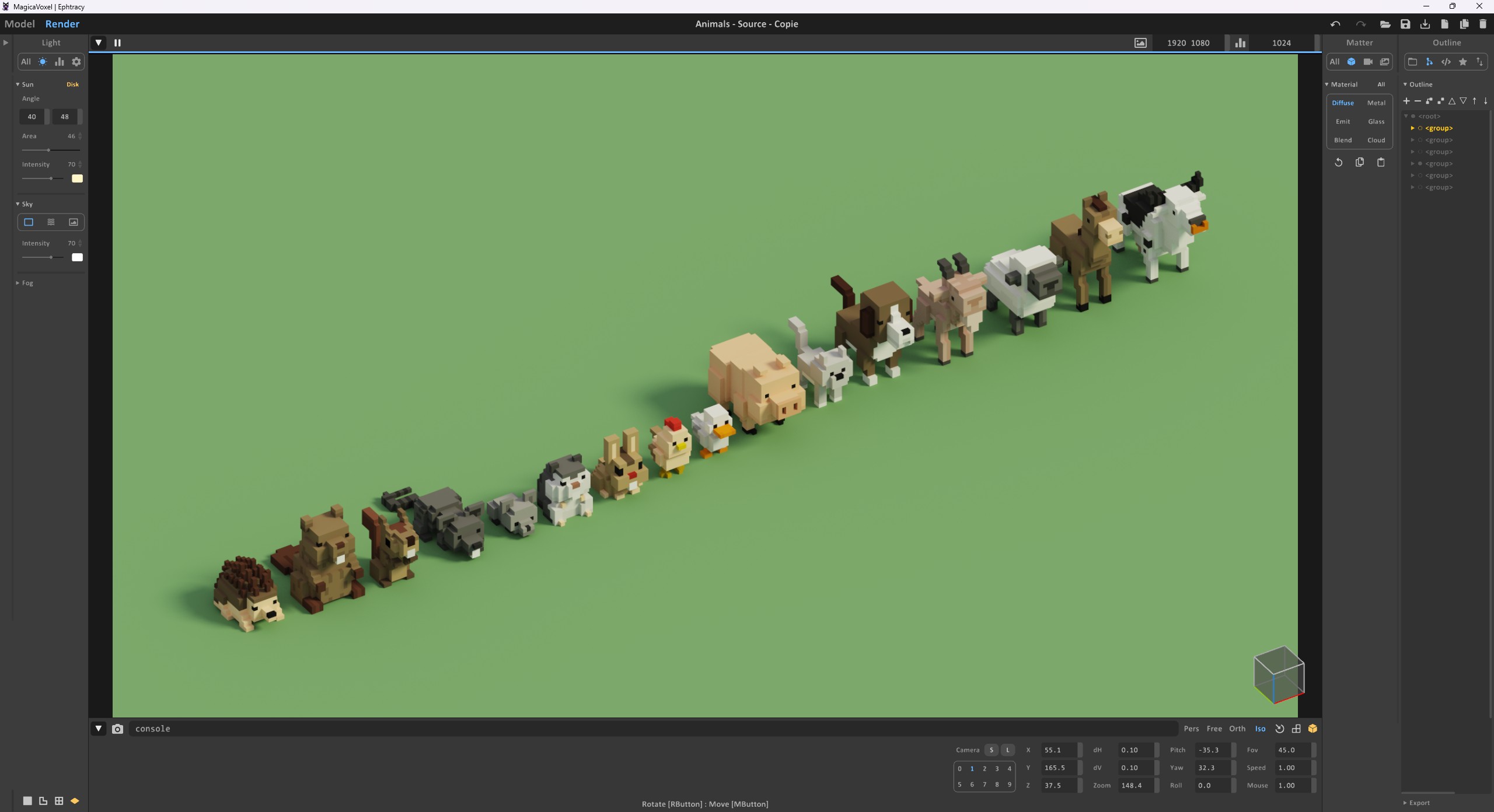The image size is (1494, 812).
Task: Toggle visibility circle of the selected yellow group
Action: [1420, 128]
